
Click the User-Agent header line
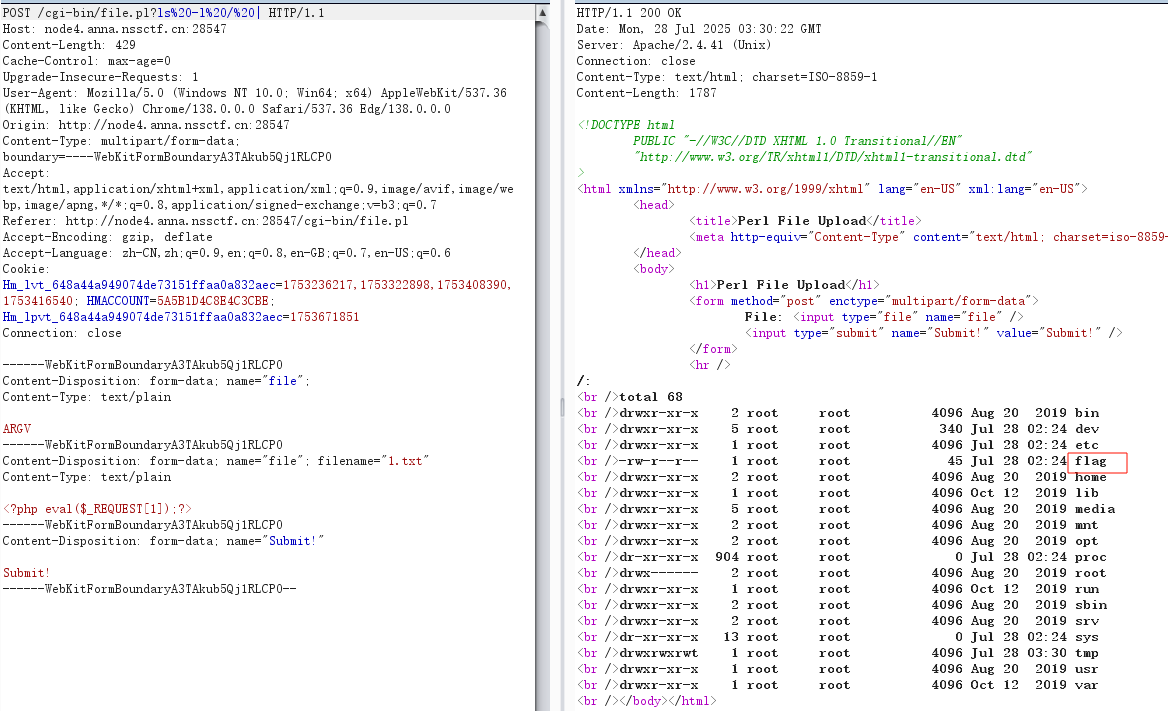(255, 93)
